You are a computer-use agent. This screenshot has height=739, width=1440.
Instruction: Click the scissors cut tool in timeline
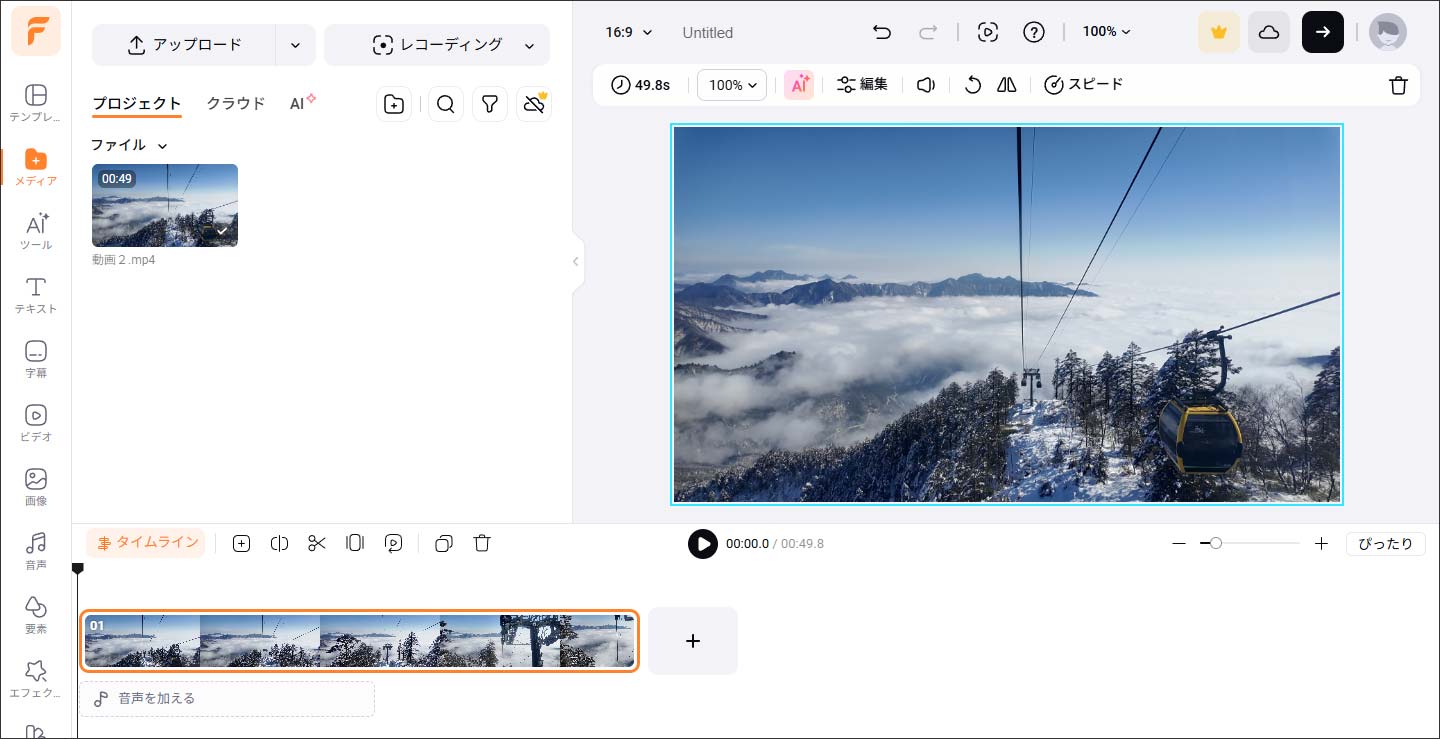click(317, 543)
